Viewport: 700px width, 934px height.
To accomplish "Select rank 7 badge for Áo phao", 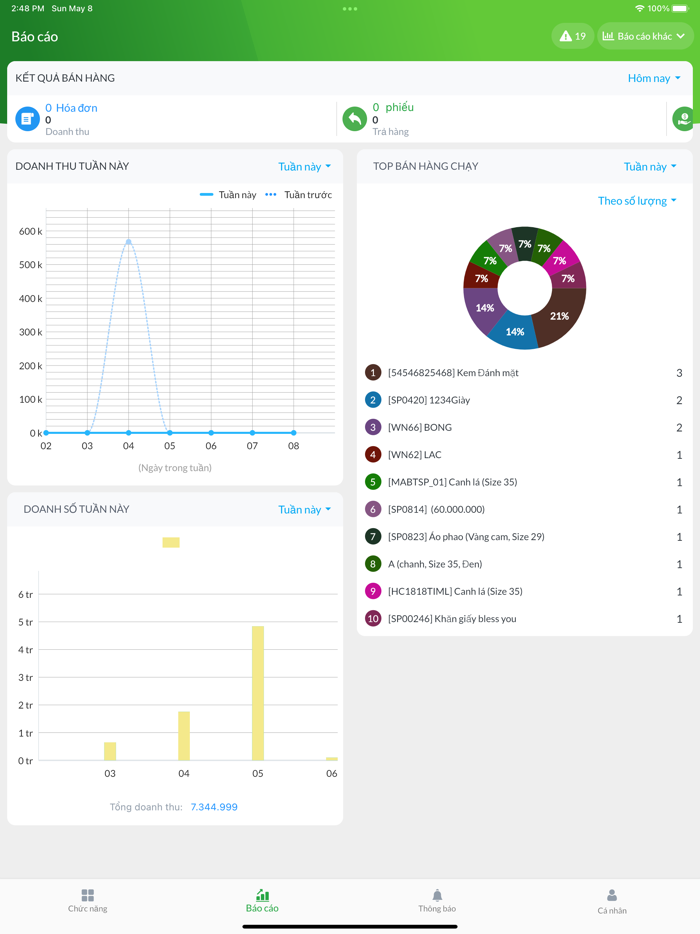I will pyautogui.click(x=373, y=537).
